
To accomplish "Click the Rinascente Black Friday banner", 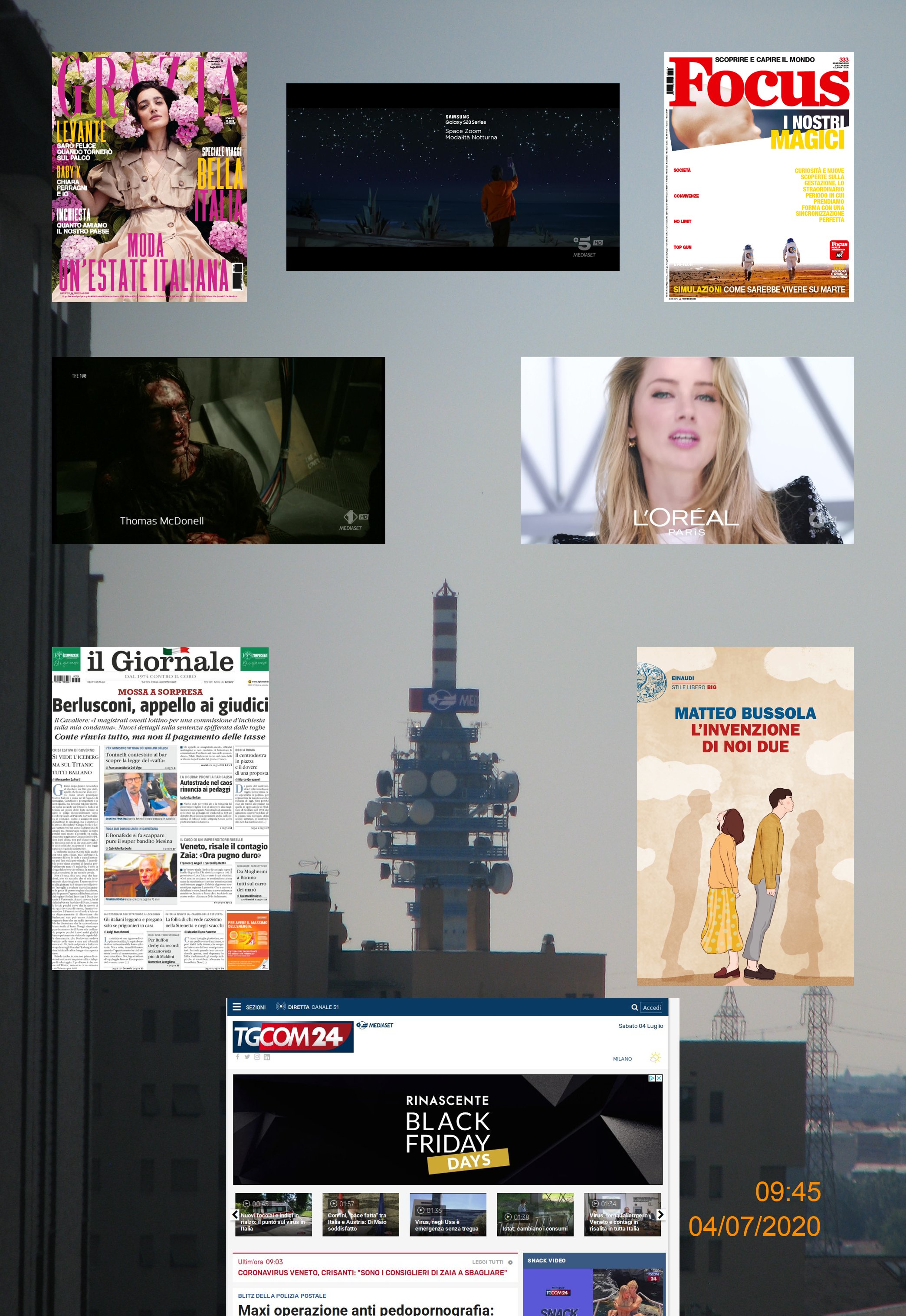I will pos(447,1130).
